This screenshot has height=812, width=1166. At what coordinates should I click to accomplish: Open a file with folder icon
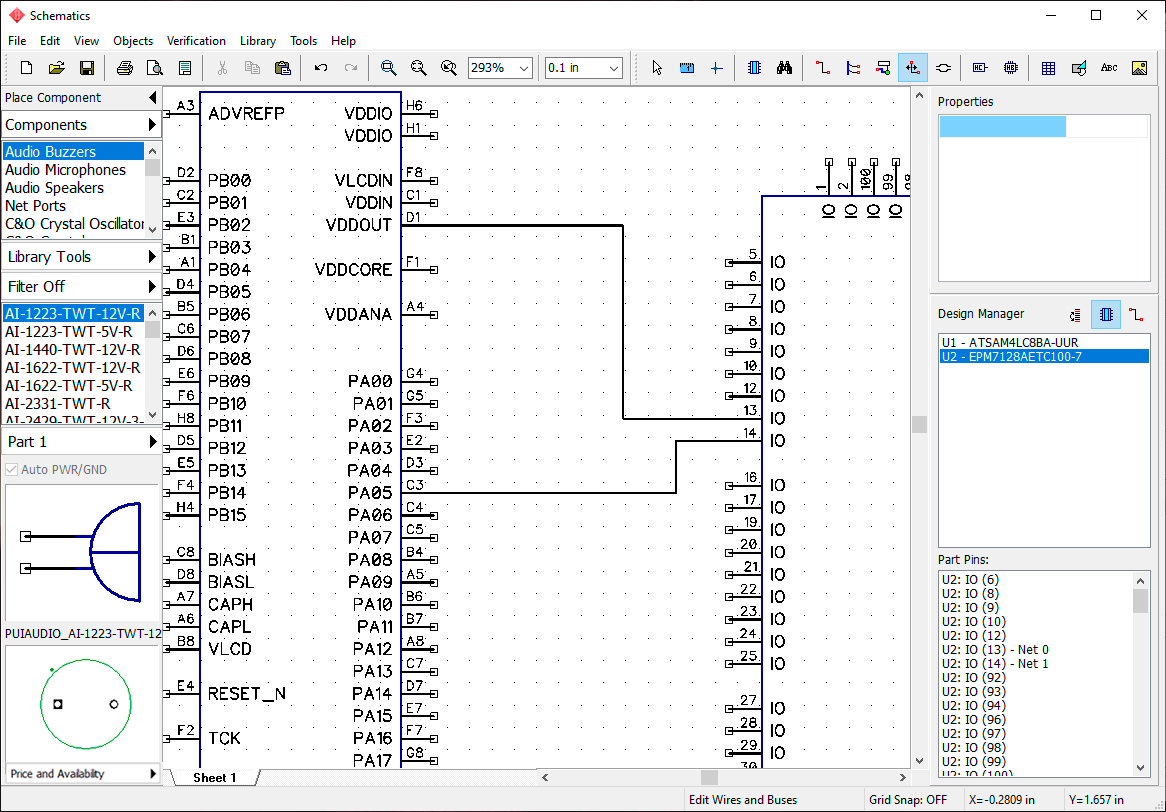click(x=57, y=68)
